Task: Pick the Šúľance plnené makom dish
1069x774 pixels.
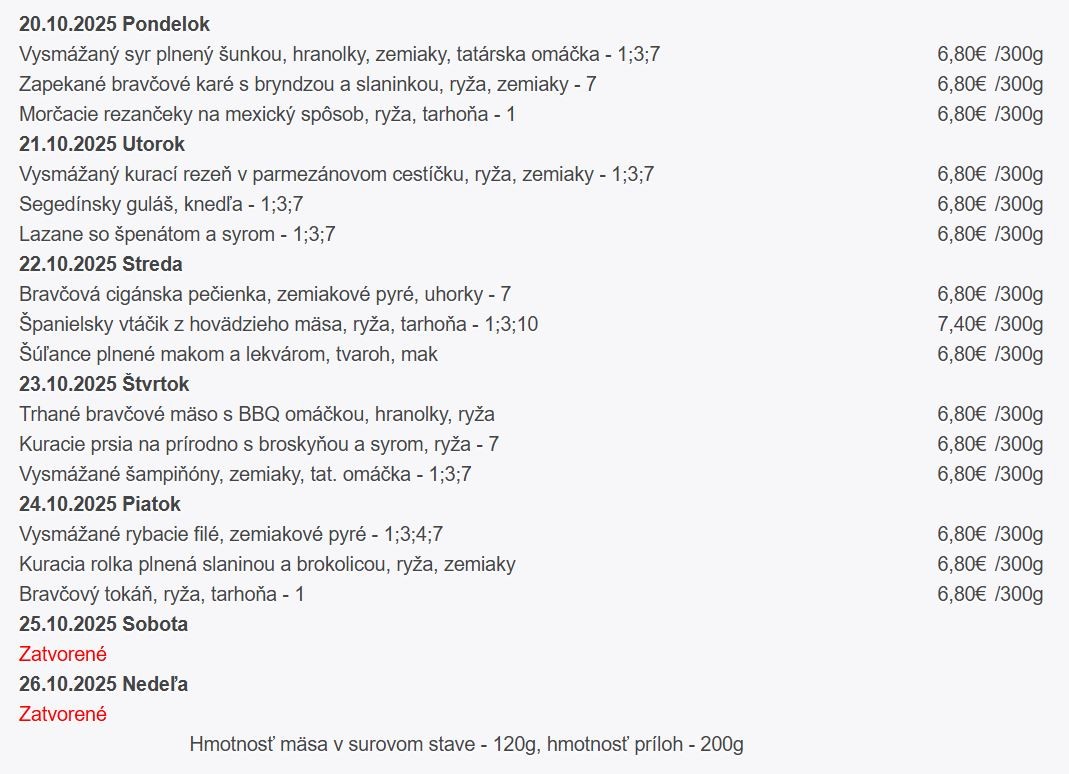Action: pos(228,354)
